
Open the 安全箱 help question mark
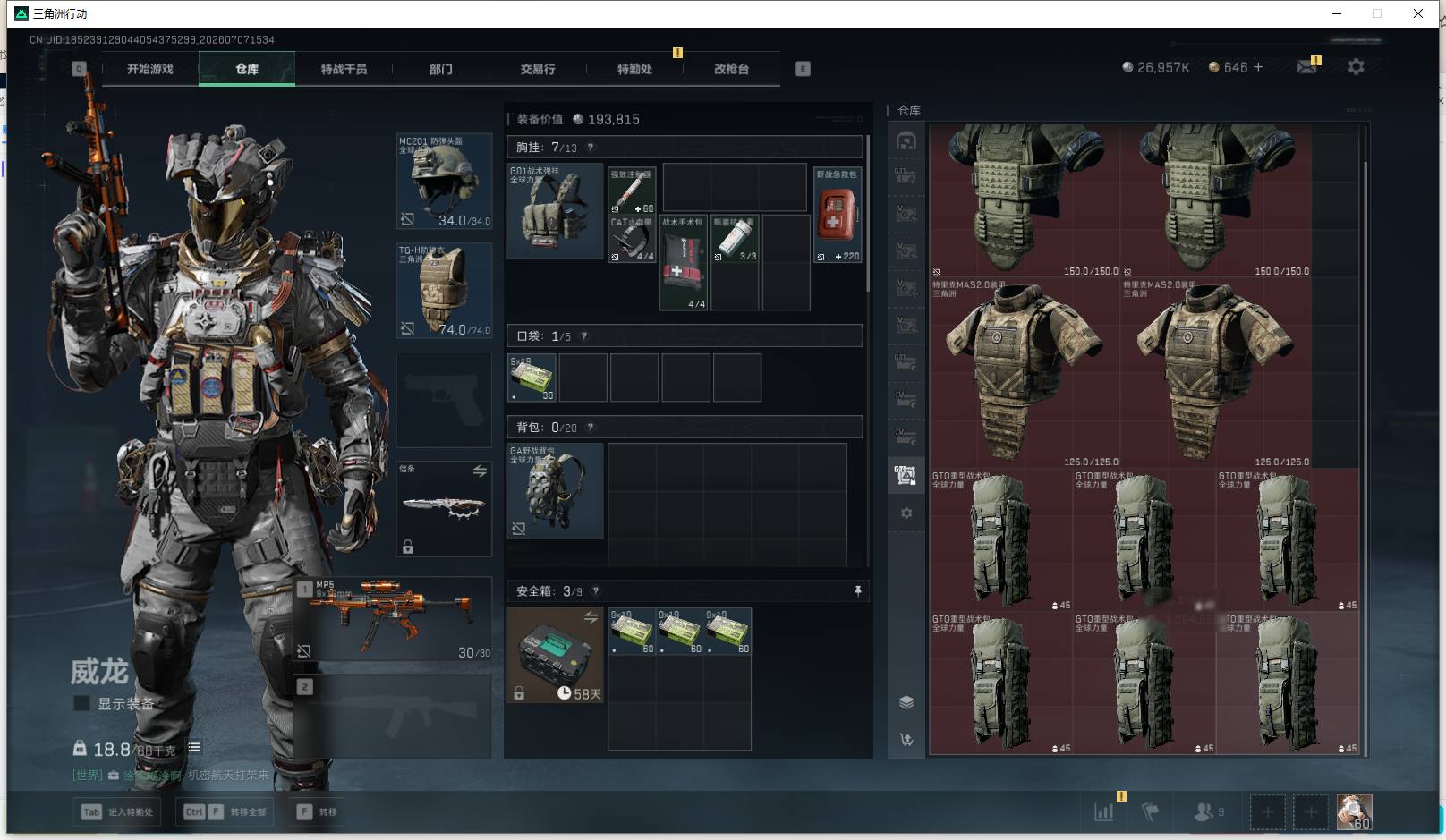[596, 591]
